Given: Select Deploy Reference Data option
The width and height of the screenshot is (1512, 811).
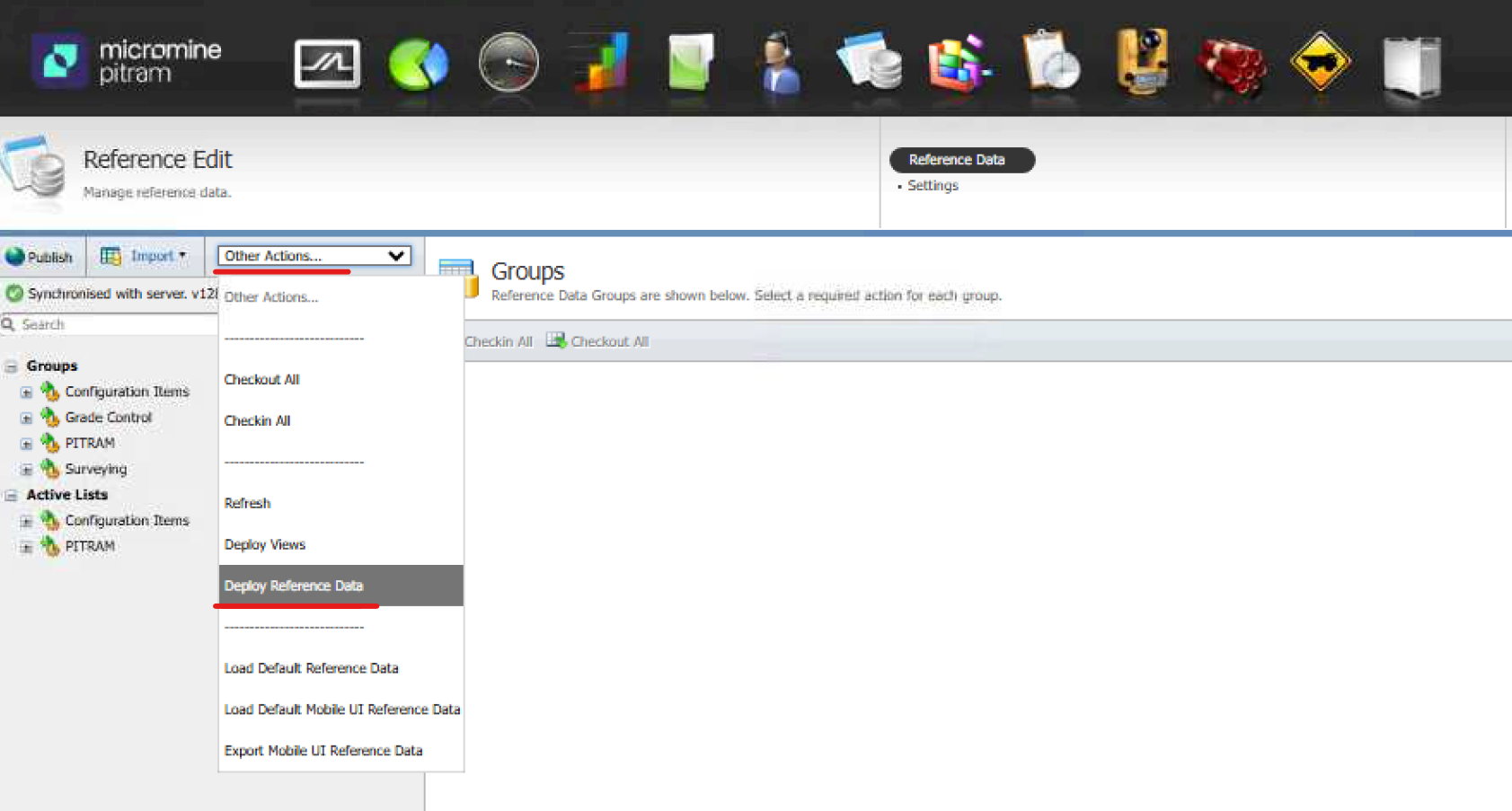Looking at the screenshot, I should 294,586.
